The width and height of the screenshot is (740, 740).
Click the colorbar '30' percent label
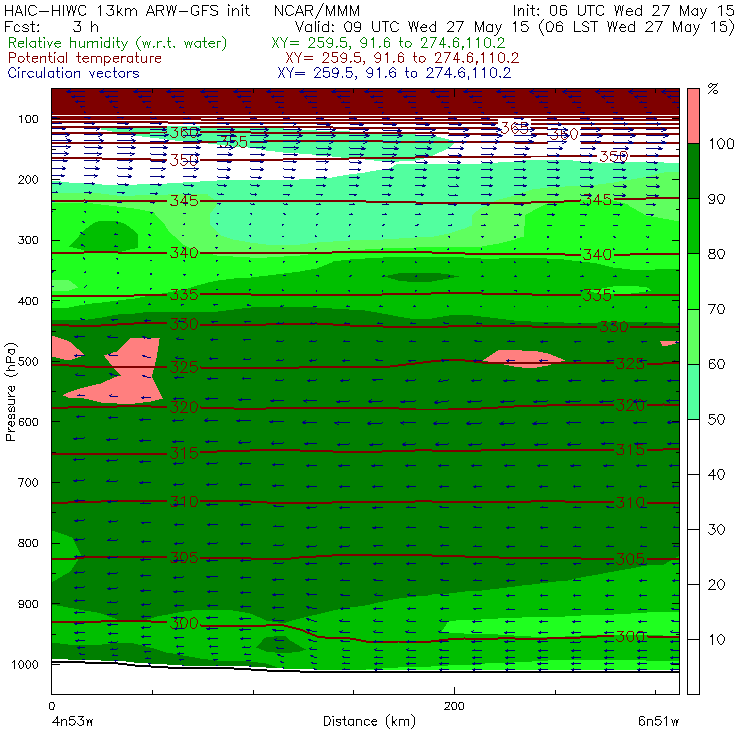[x=717, y=530]
